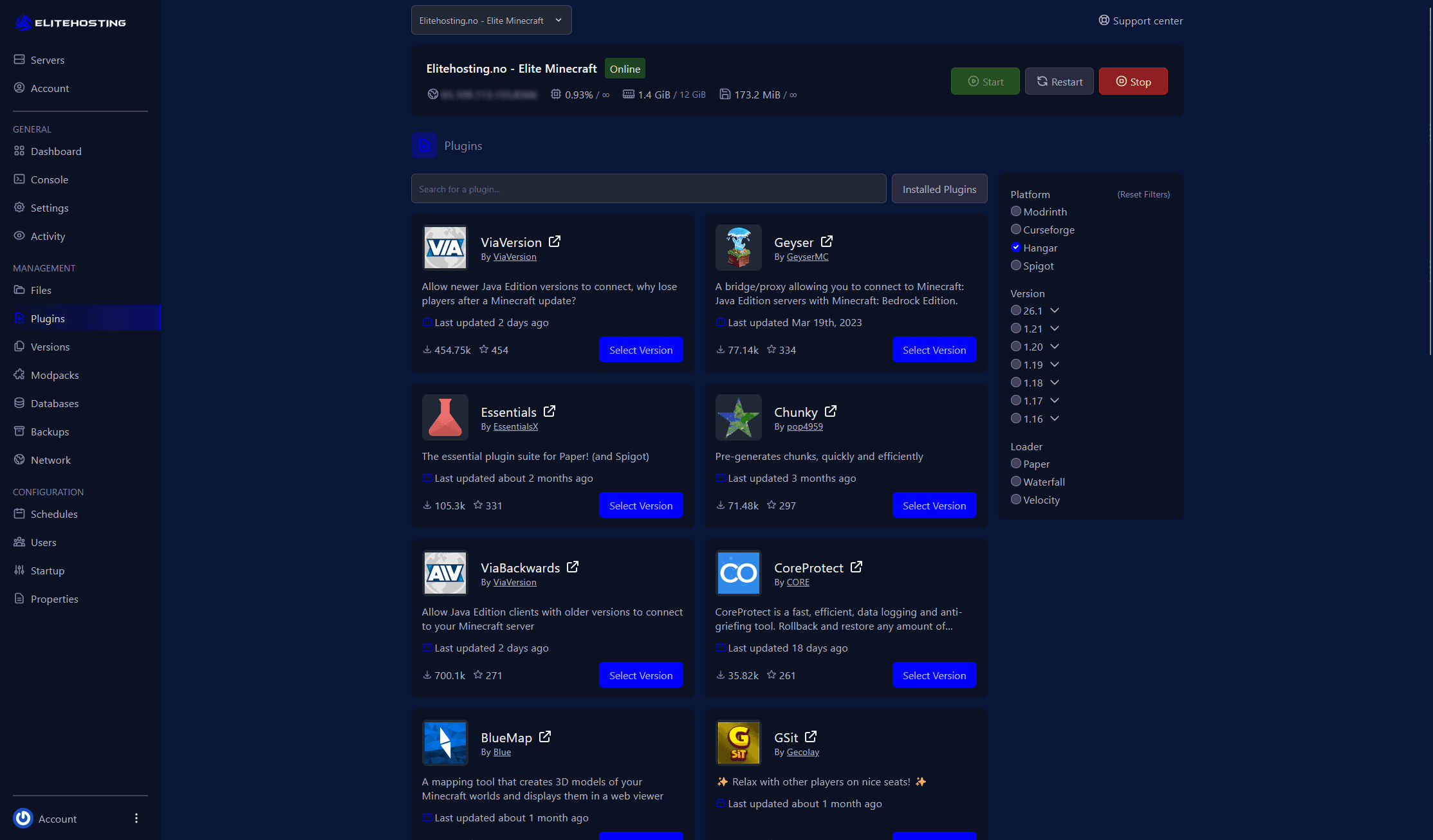Open GeyserMC author link
This screenshot has height=840, width=1433.
[x=807, y=257]
